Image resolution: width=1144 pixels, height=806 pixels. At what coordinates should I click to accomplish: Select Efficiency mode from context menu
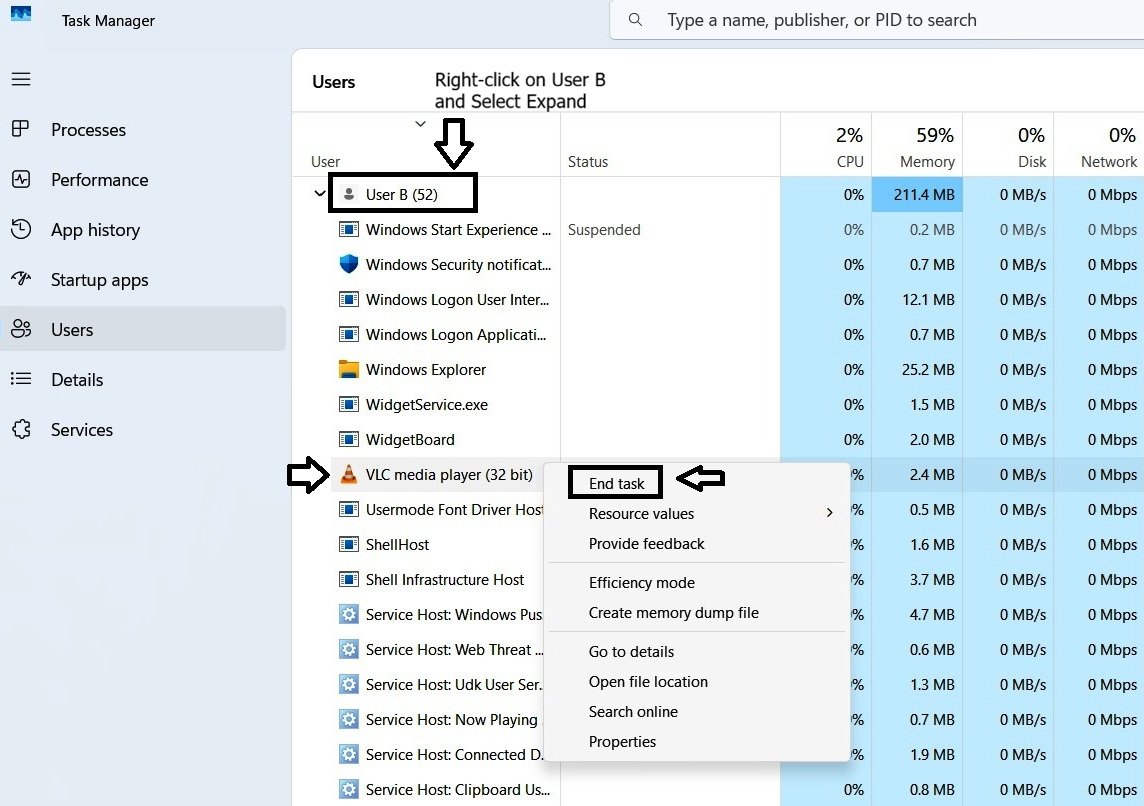(x=641, y=583)
